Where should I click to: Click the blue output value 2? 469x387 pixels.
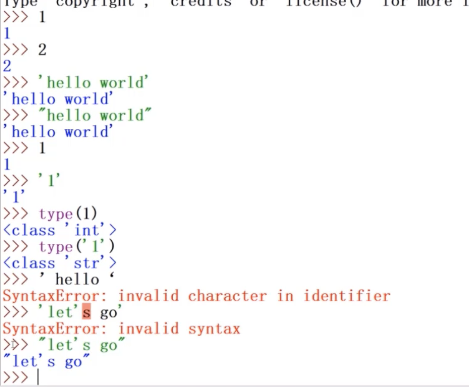point(7,66)
